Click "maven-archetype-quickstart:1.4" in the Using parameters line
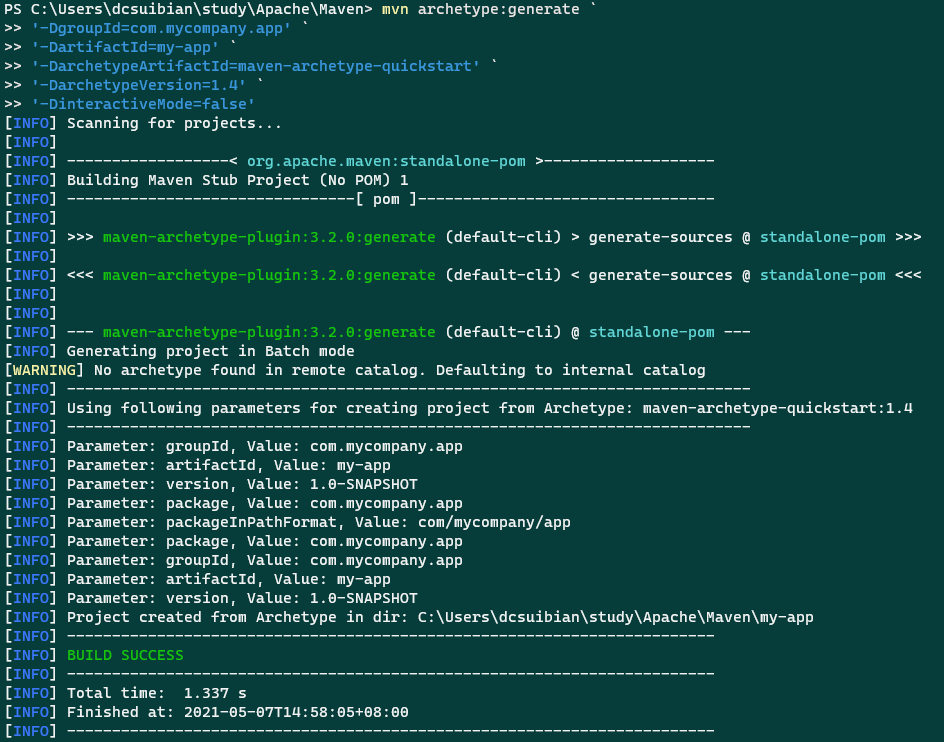 click(777, 408)
